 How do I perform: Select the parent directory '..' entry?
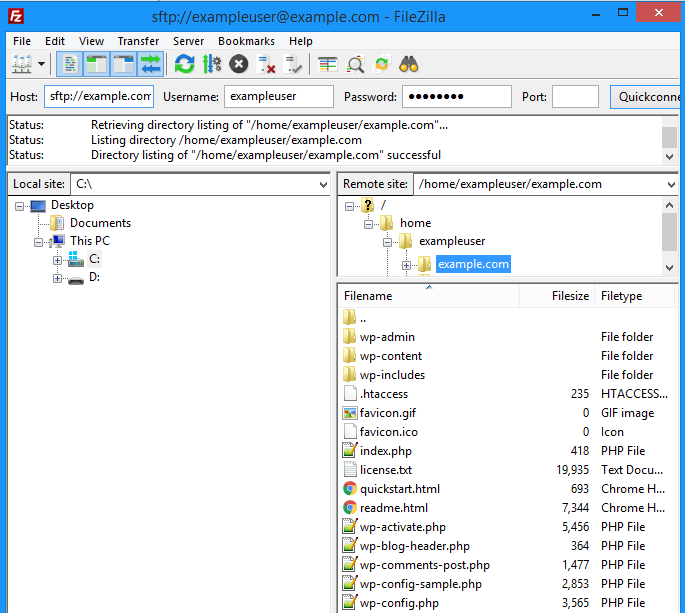point(508,318)
